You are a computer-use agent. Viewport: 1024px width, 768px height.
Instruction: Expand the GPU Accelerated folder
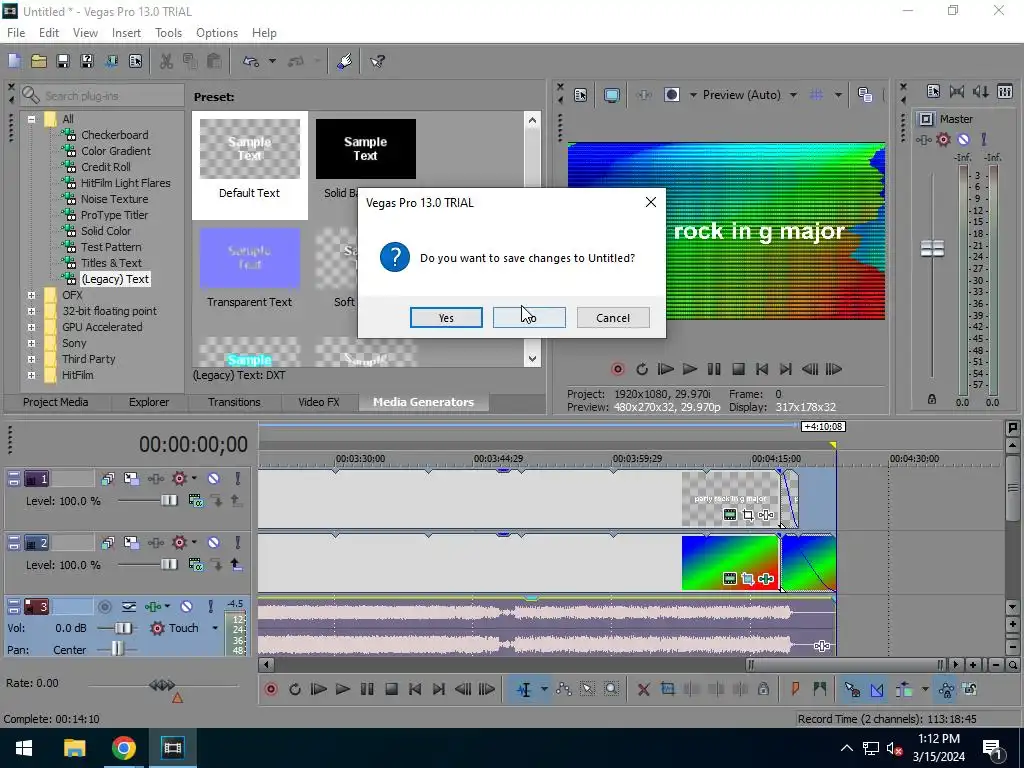pyautogui.click(x=31, y=327)
